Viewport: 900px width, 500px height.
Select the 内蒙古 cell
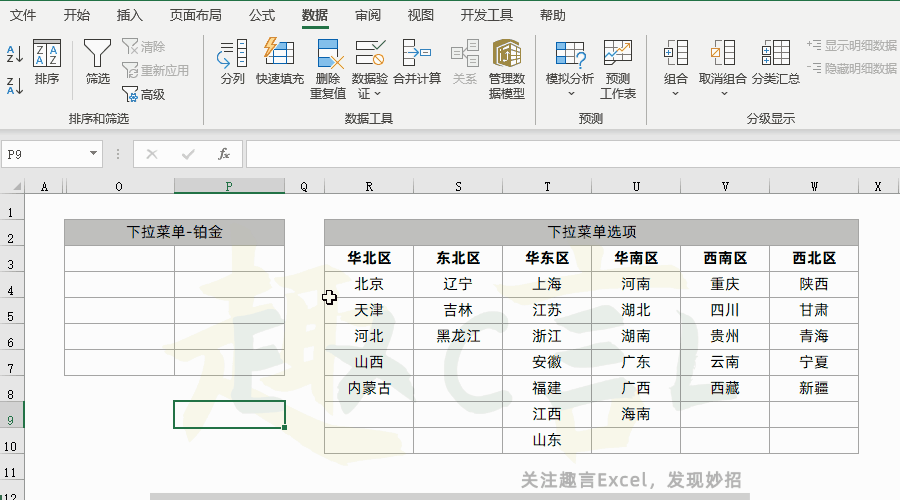point(369,388)
